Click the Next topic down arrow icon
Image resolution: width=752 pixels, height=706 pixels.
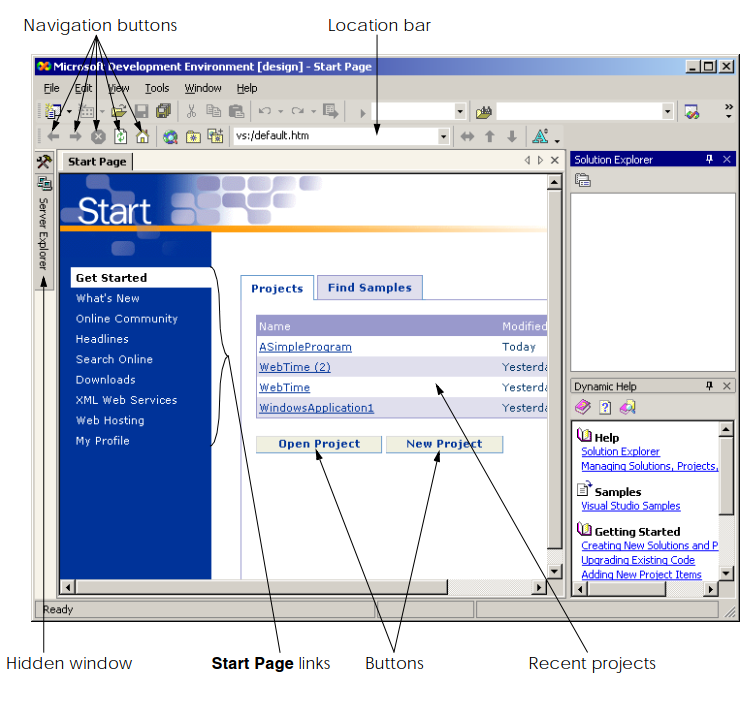pos(512,137)
